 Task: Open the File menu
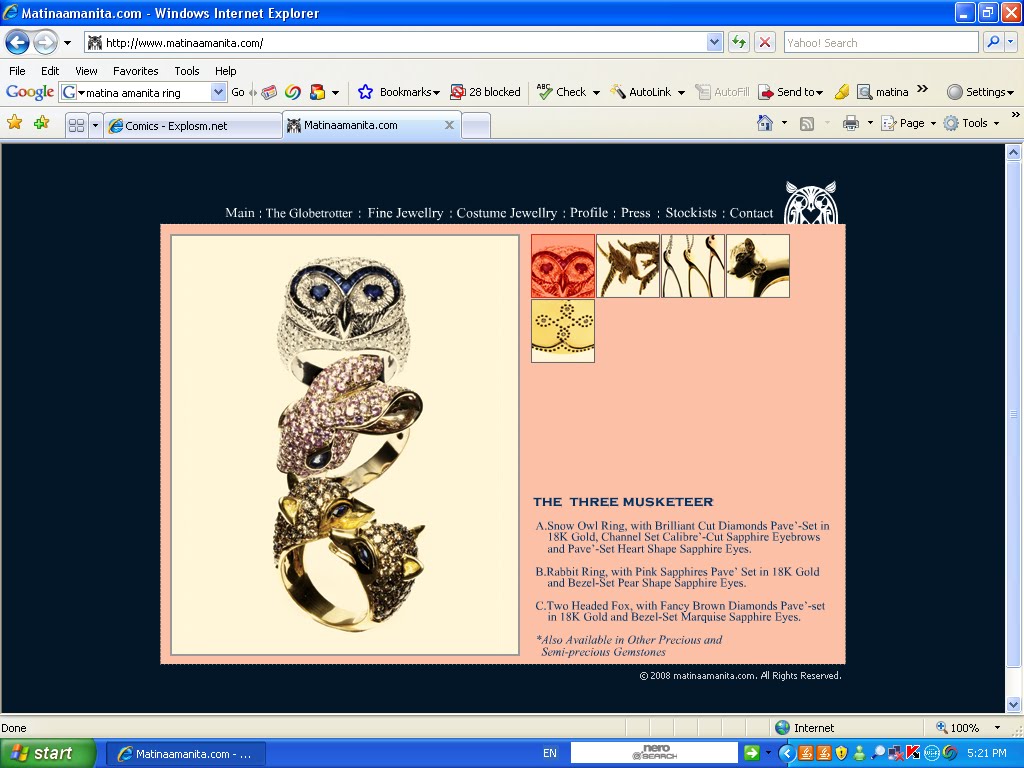[17, 71]
